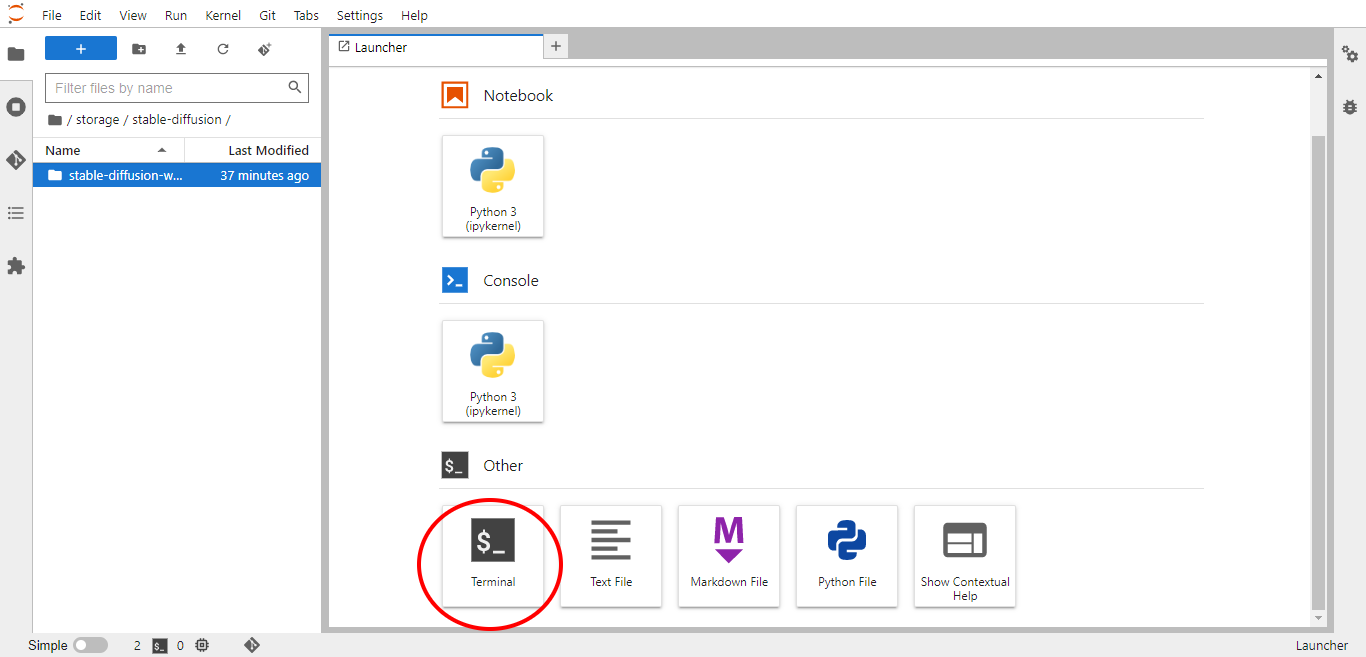Show the Table of Contents sidebar
The height and width of the screenshot is (657, 1366).
coord(16,213)
